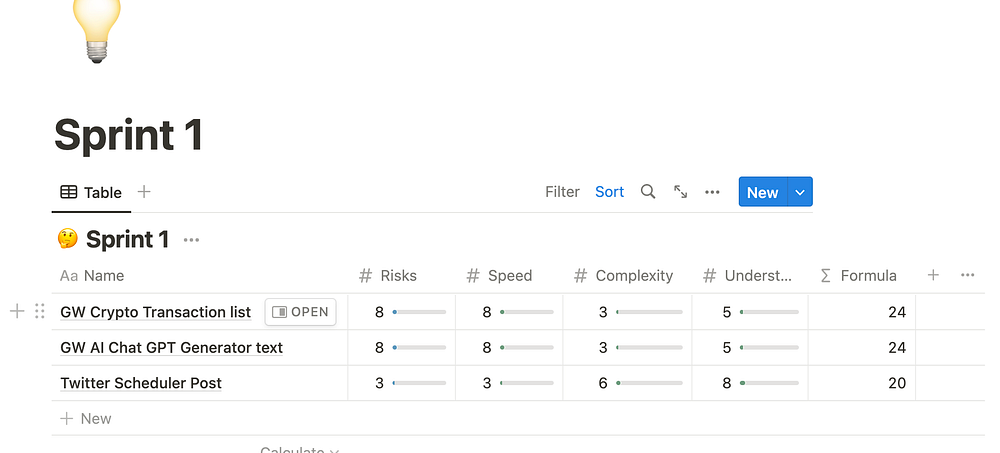The image size is (1000, 453).
Task: Click the Filter button
Action: pos(562,192)
